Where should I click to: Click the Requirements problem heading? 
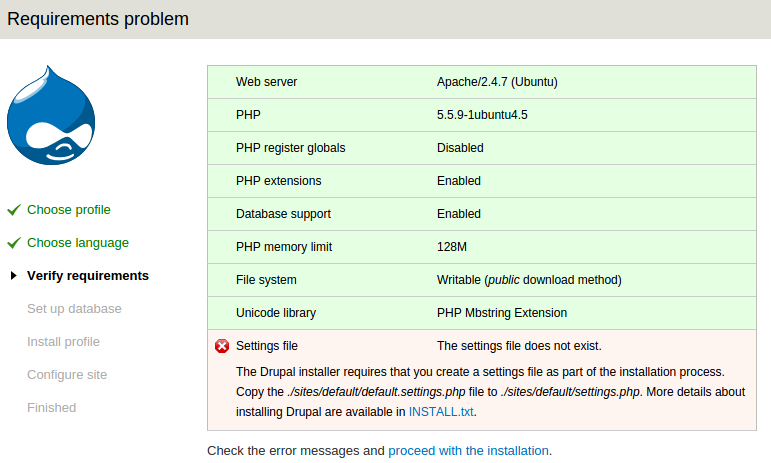98,19
